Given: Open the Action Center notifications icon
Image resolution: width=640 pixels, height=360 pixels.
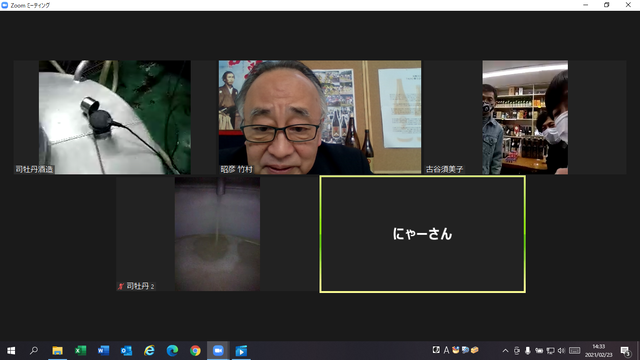Looking at the screenshot, I should 626,351.
